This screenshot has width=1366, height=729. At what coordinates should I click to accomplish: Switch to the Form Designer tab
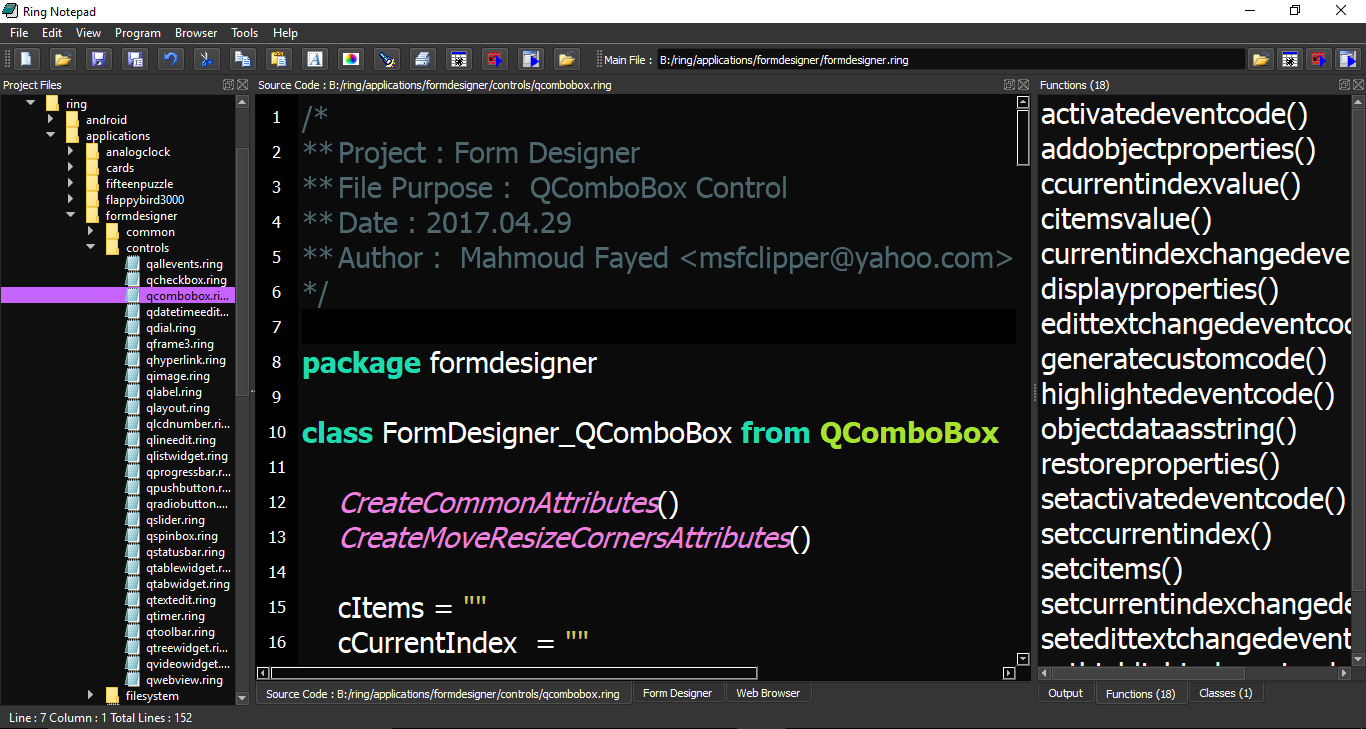tap(677, 693)
